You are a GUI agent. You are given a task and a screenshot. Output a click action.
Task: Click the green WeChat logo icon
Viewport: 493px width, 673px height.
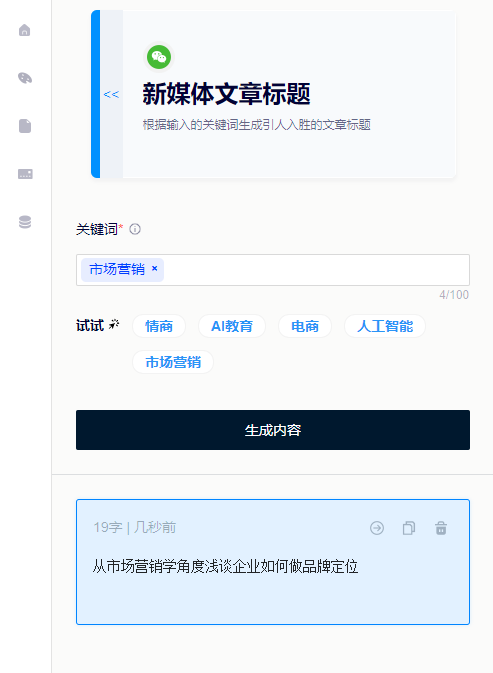coord(159,57)
